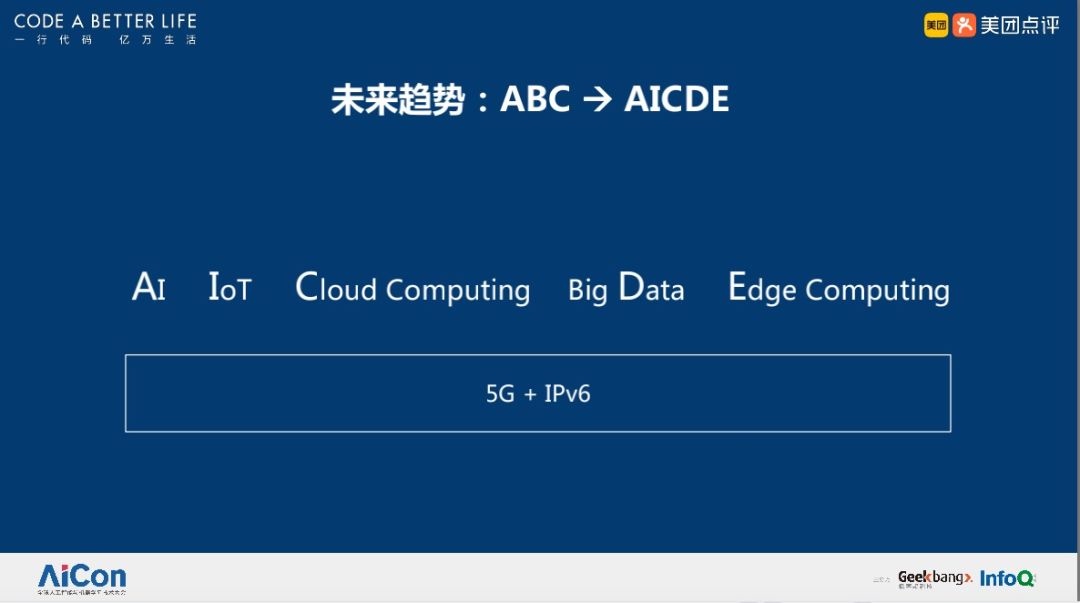This screenshot has height=603, width=1080.
Task: Click the CODE A BETTER LIFE slogan
Action: coord(105,20)
